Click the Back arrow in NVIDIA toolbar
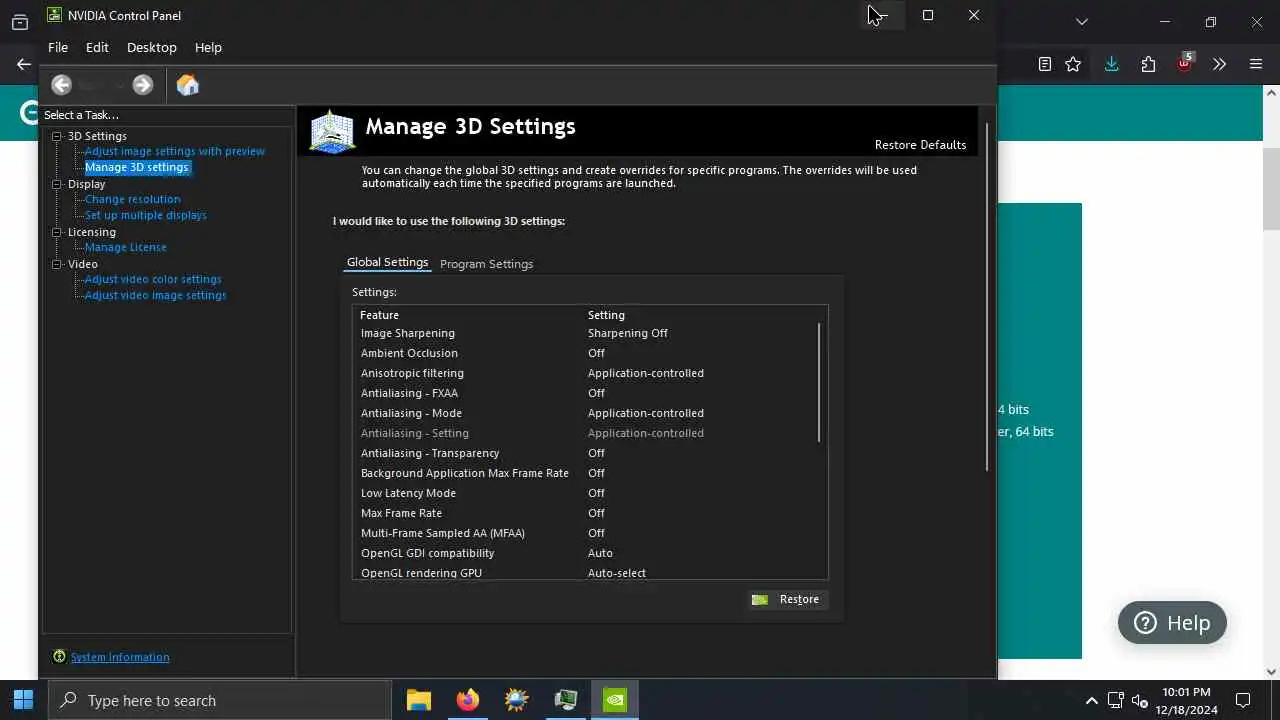1280x720 pixels. pos(62,85)
